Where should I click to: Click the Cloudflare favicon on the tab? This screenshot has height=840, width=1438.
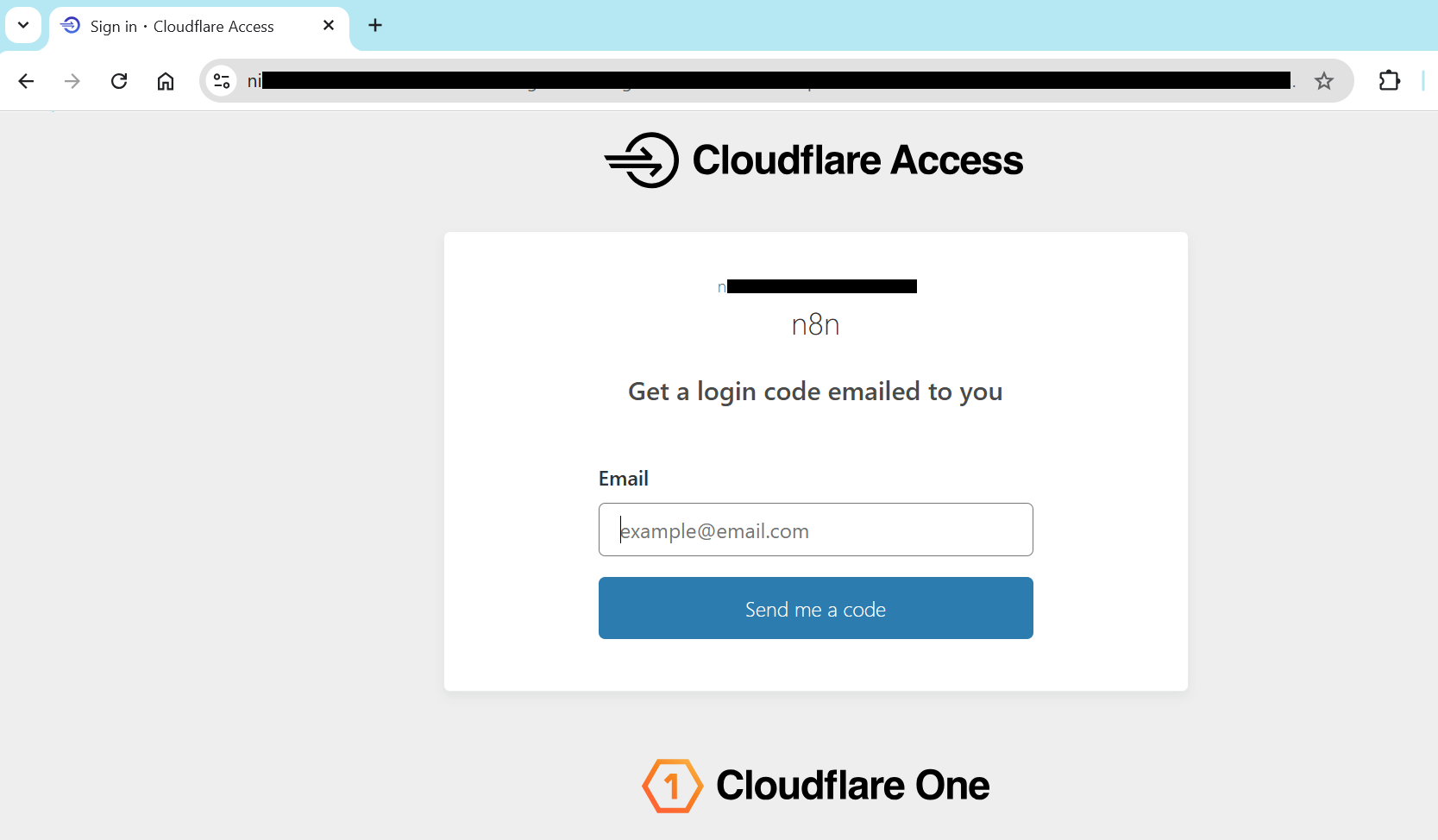71,26
